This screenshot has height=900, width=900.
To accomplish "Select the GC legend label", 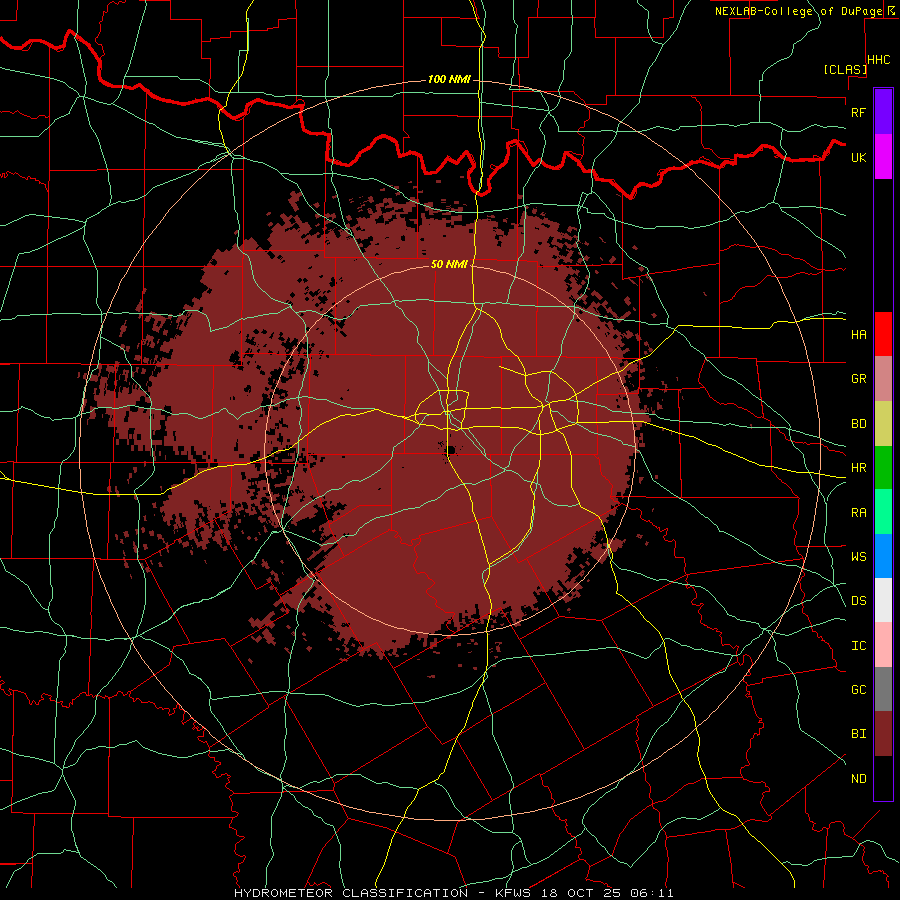I will tap(859, 690).
